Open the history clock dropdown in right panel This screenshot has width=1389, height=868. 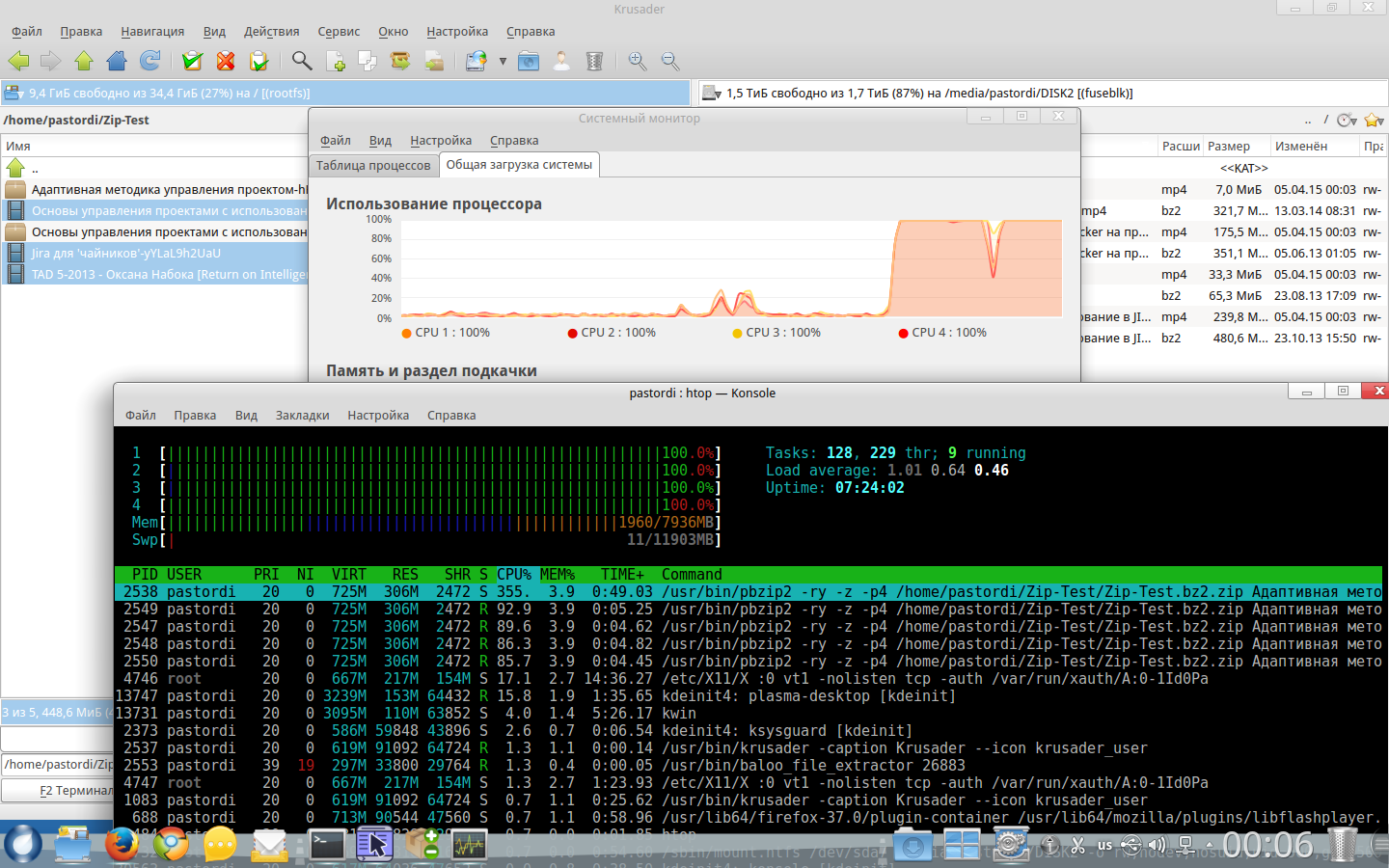[1348, 120]
